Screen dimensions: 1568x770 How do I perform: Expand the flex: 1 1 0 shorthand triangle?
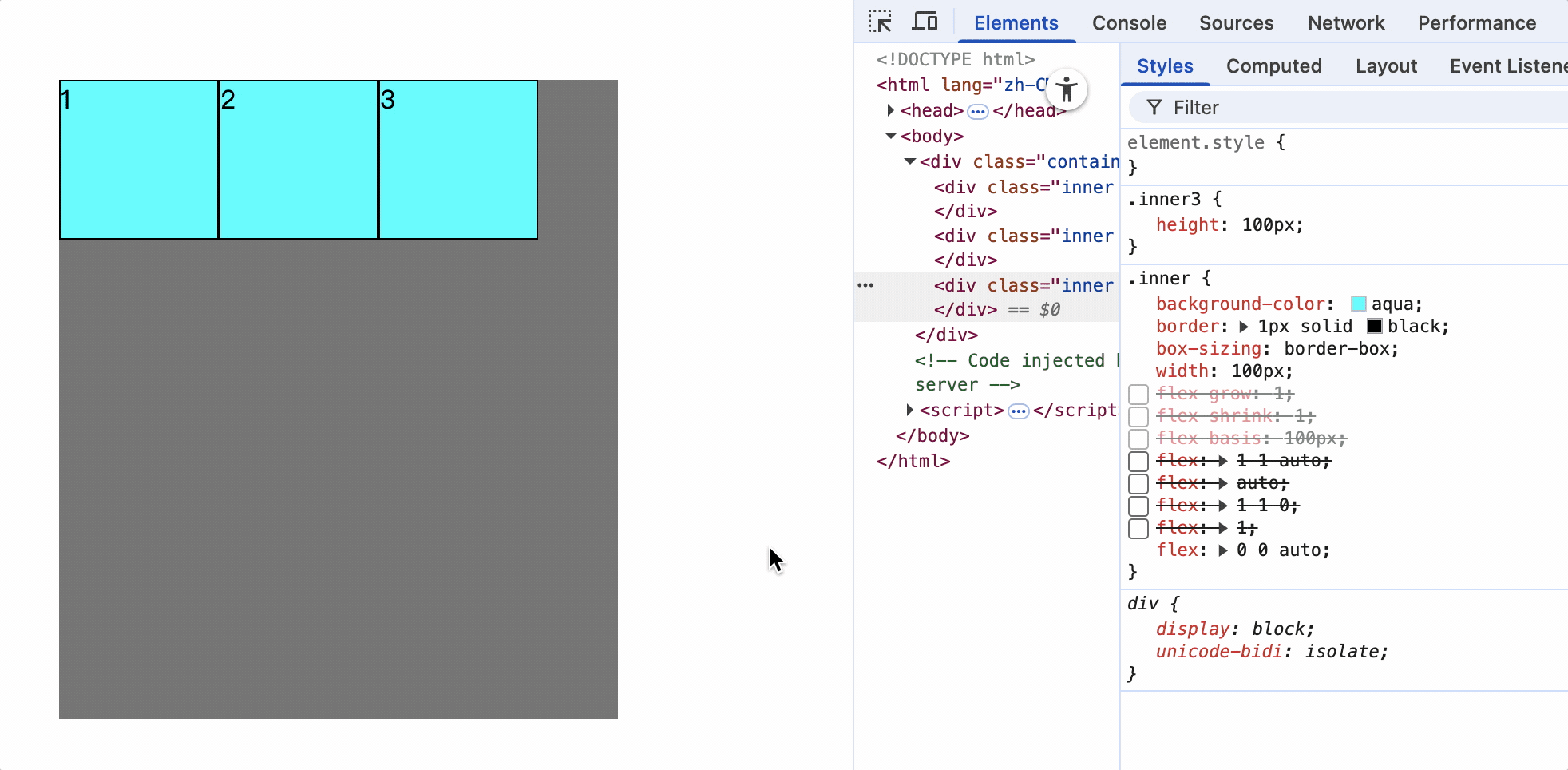[x=1223, y=506]
